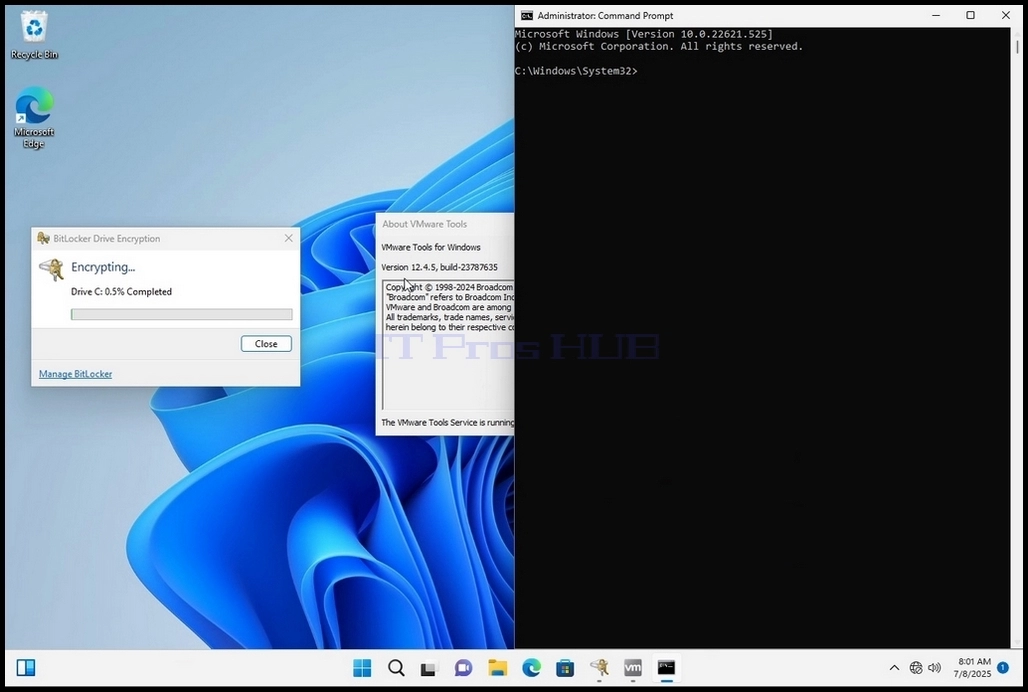This screenshot has width=1028, height=692.
Task: Click the Windows Start button
Action: (362, 668)
